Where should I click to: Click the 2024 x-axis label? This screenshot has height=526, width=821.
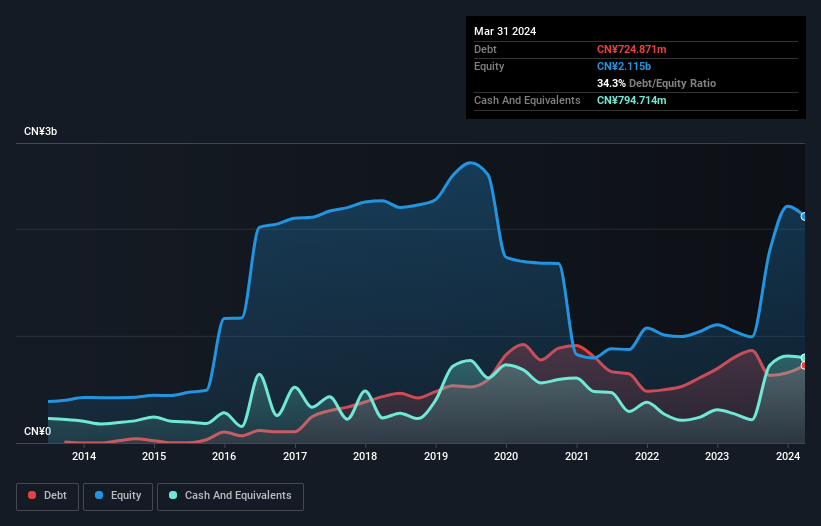787,456
